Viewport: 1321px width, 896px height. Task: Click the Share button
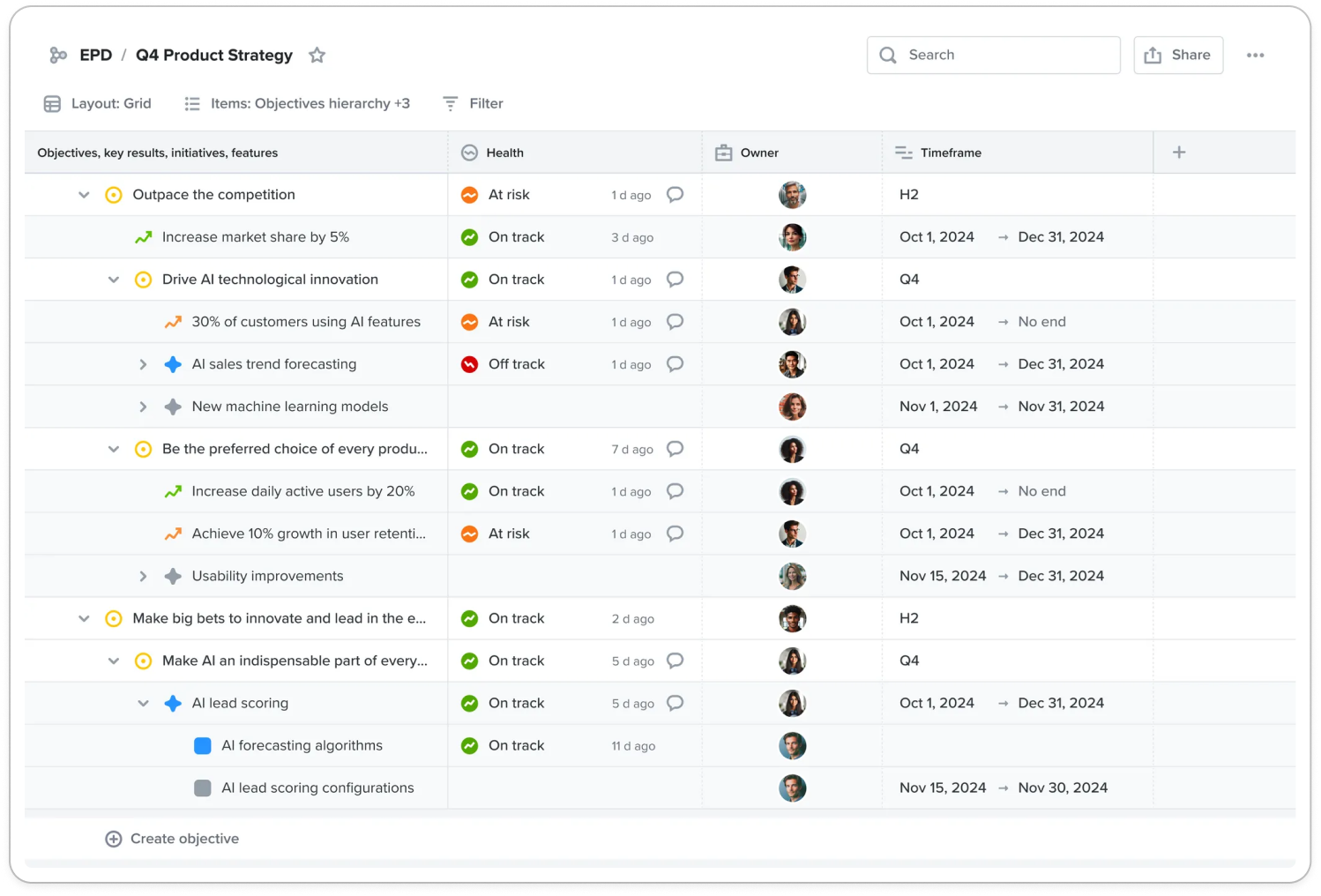tap(1177, 56)
